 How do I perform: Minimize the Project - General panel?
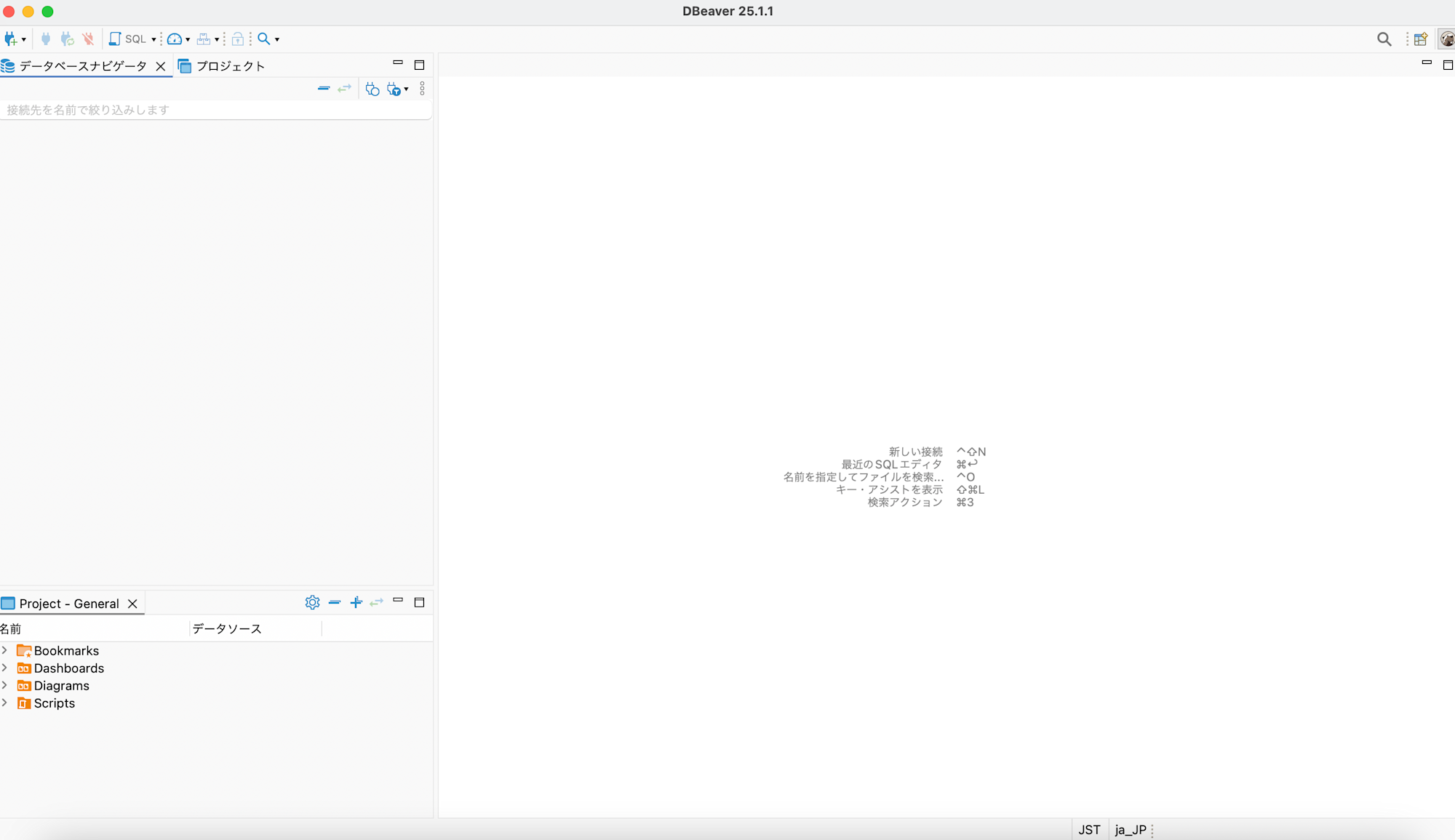398,601
